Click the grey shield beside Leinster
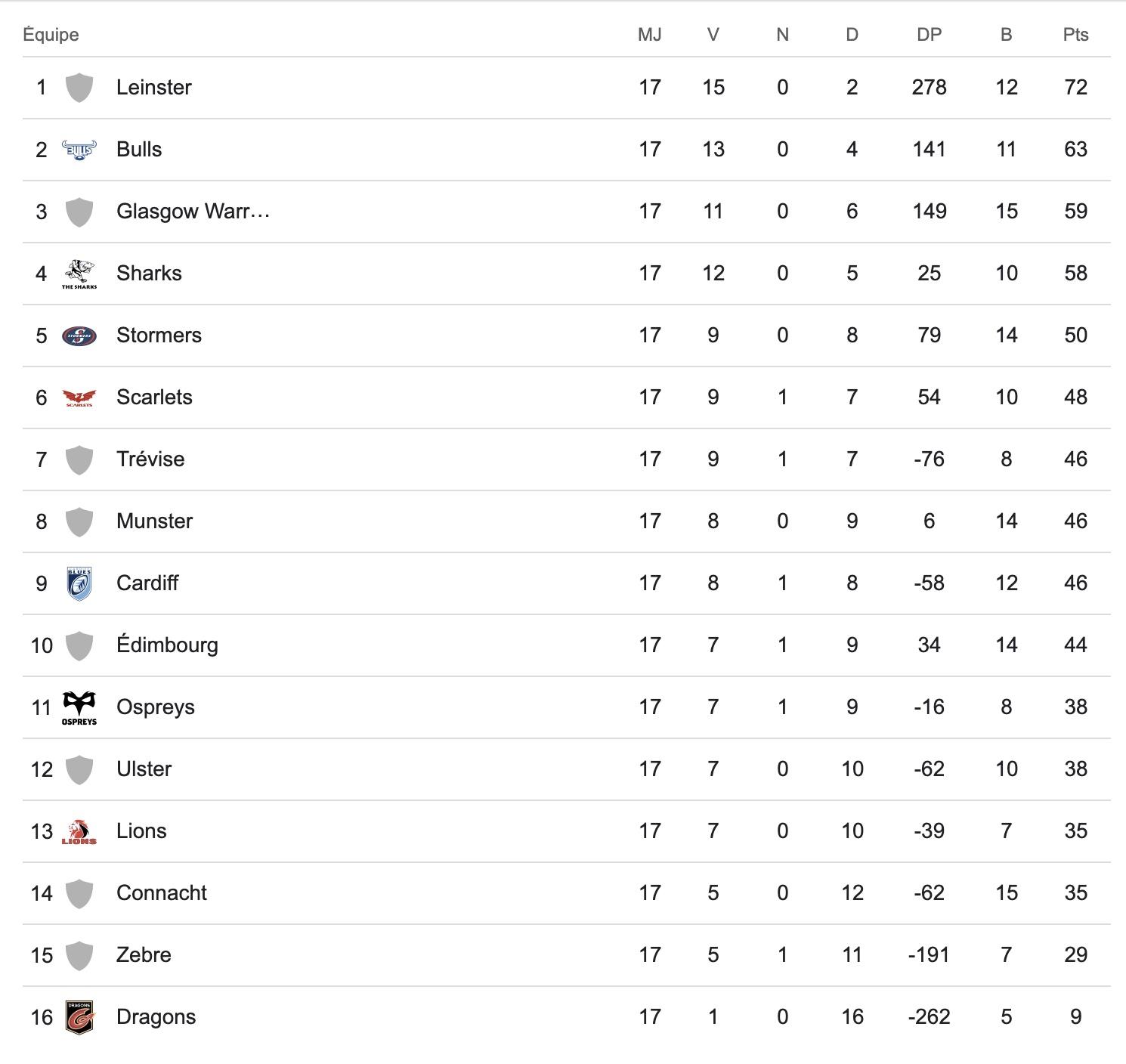 point(79,88)
